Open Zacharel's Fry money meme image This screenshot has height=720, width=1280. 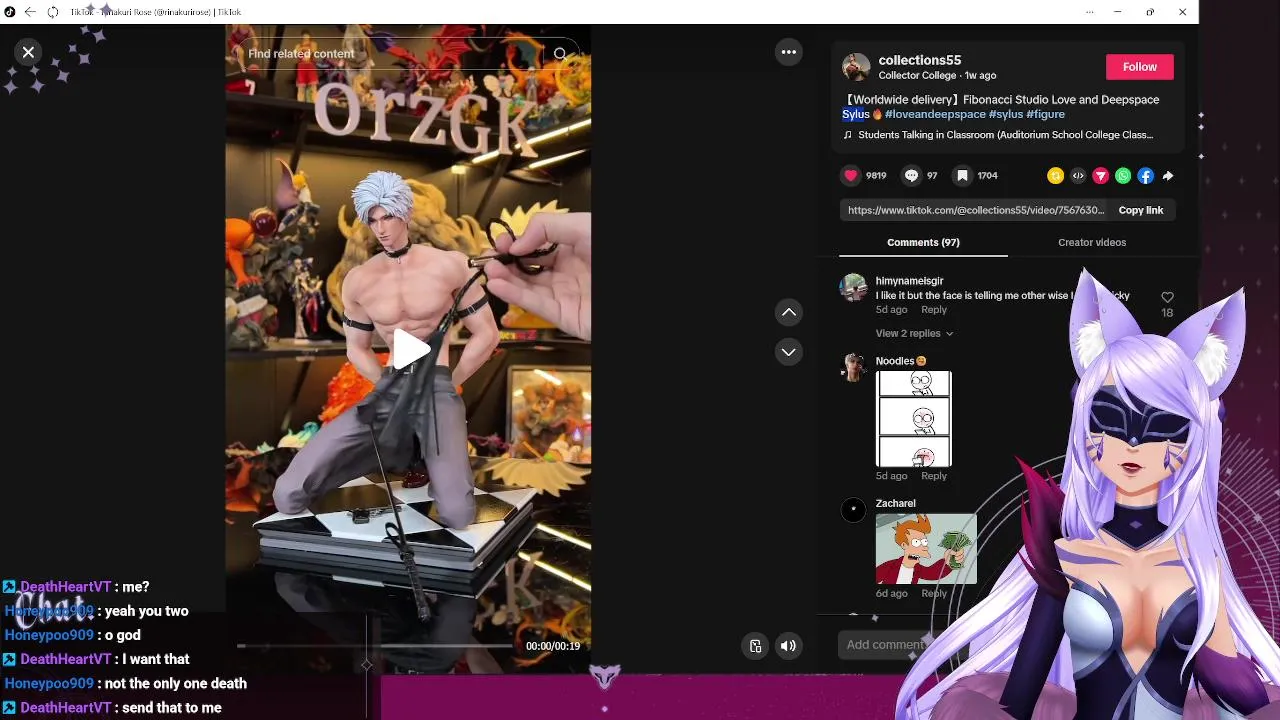(x=926, y=549)
